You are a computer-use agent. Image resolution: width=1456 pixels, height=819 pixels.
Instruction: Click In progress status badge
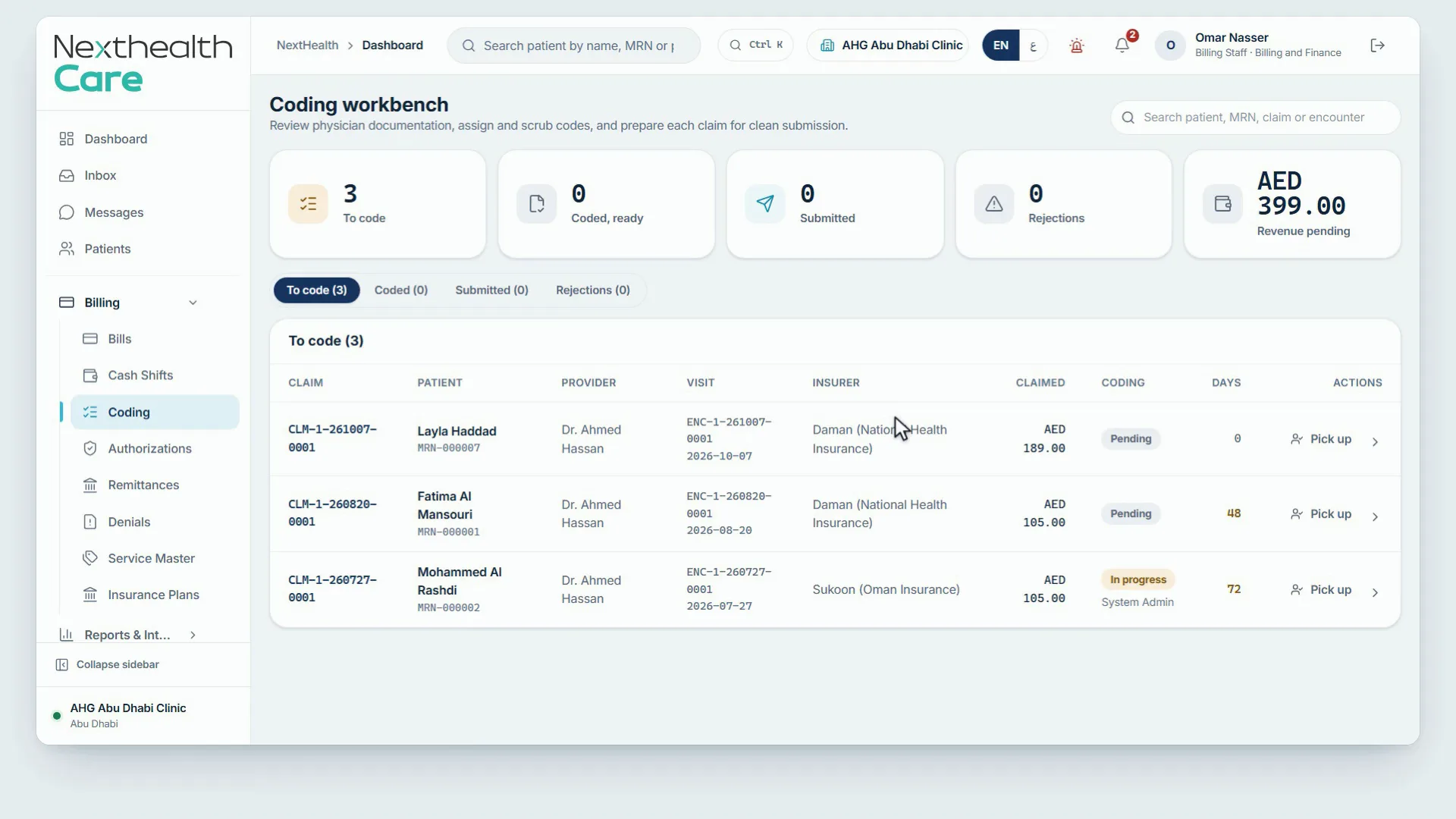click(x=1137, y=580)
